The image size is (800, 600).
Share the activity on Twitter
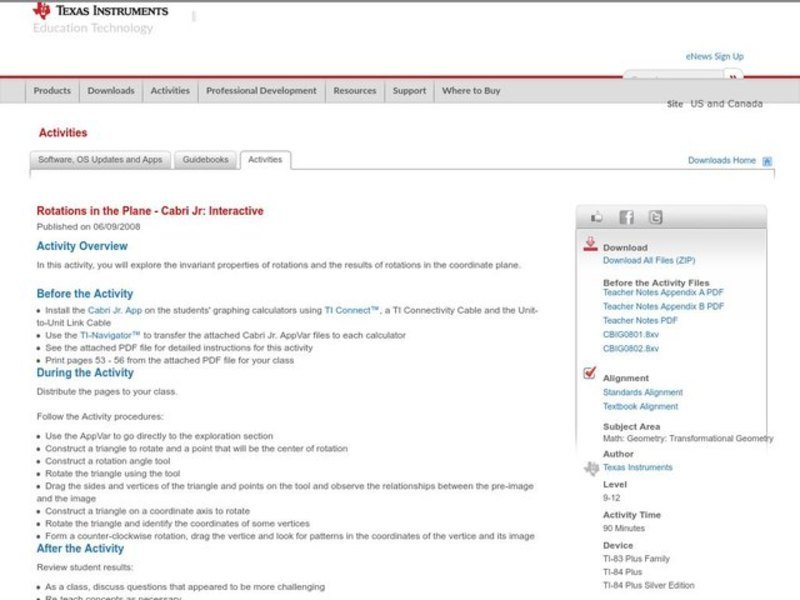tap(655, 217)
